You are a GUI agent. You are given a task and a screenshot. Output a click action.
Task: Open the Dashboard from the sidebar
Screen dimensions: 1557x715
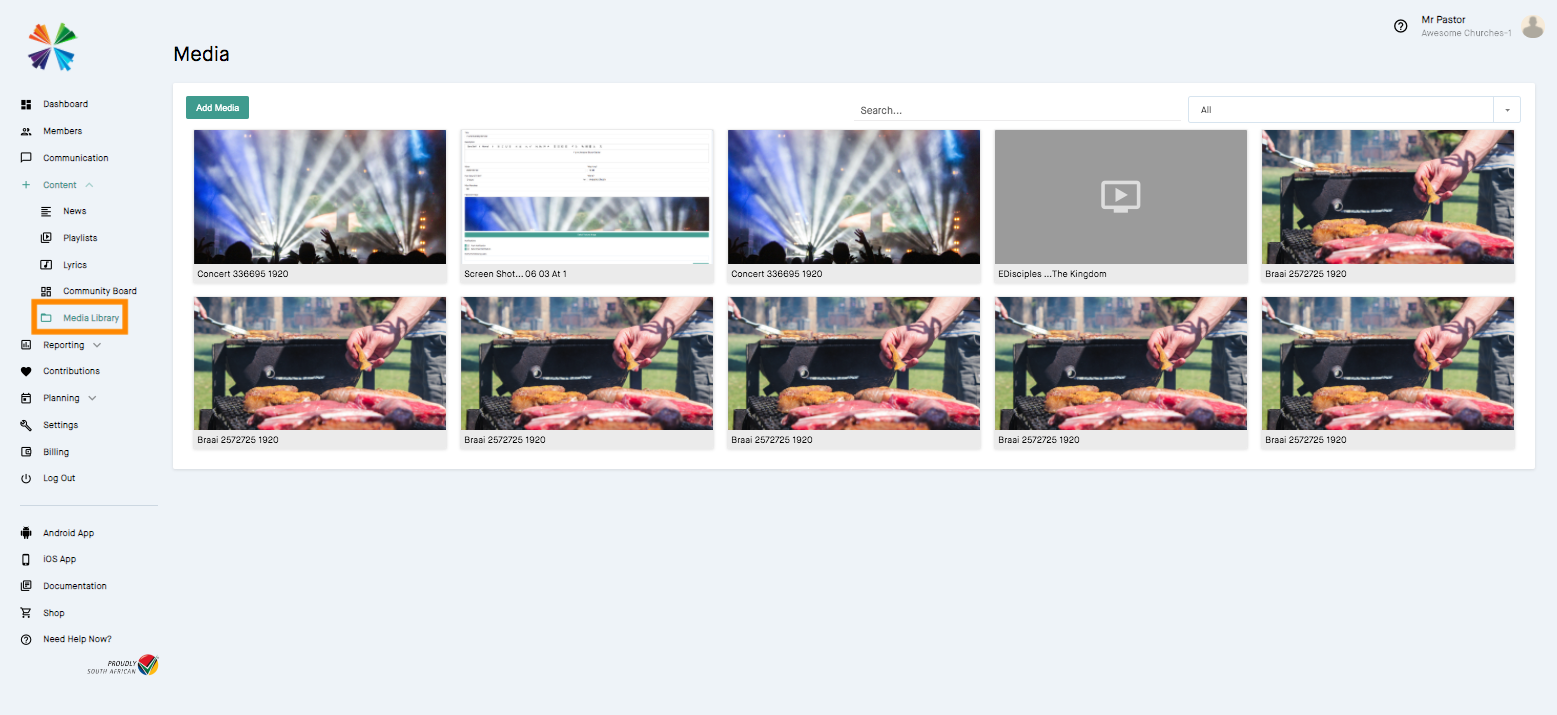(x=25, y=104)
